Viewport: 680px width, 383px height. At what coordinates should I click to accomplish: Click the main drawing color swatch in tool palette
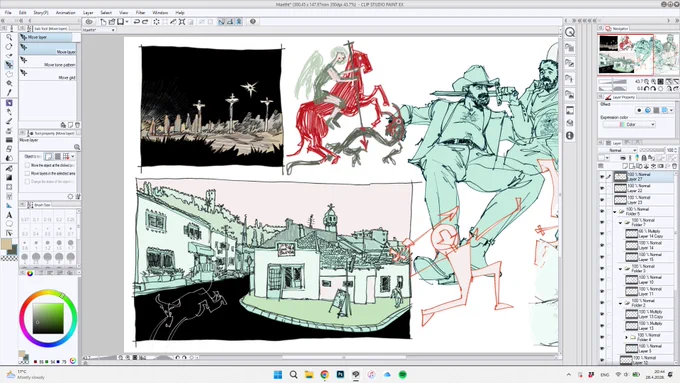click(6, 244)
